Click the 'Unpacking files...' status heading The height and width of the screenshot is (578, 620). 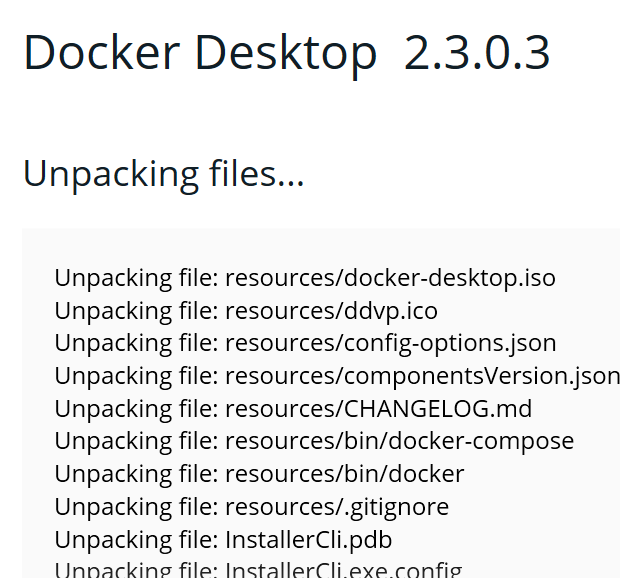(164, 174)
